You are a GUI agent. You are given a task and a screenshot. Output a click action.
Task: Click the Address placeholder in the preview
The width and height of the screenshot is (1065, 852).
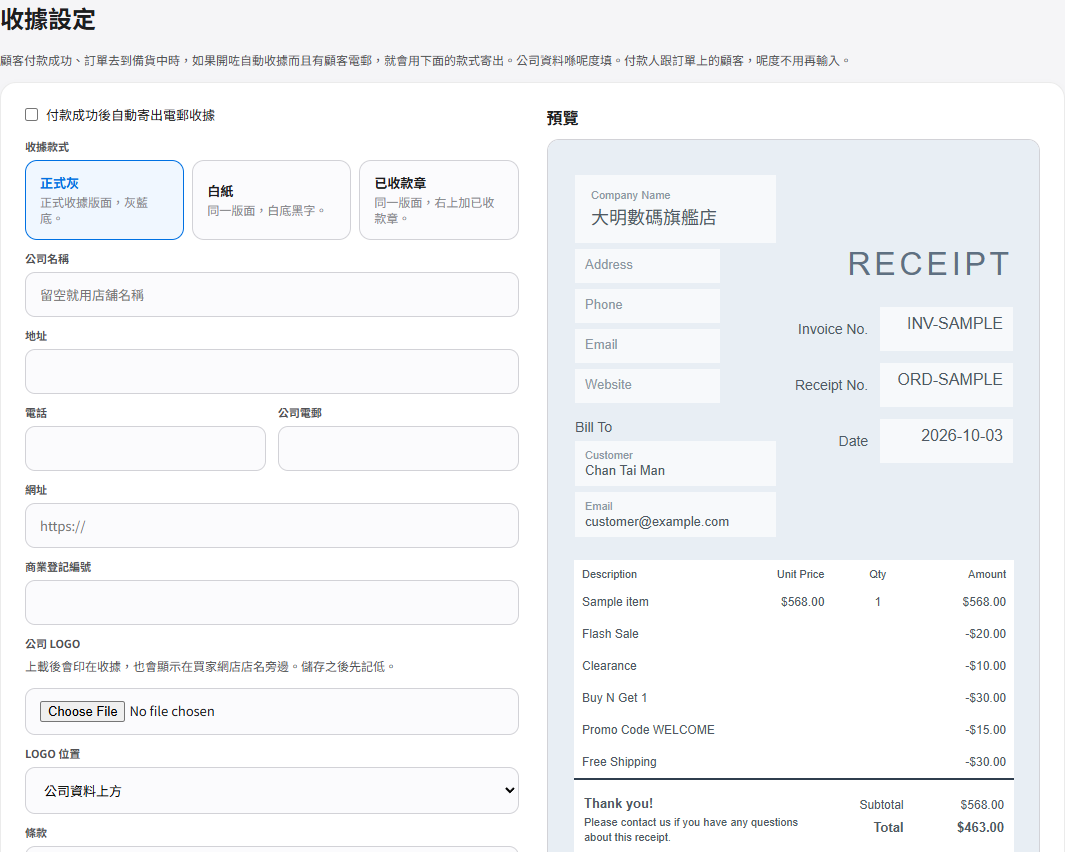(647, 266)
